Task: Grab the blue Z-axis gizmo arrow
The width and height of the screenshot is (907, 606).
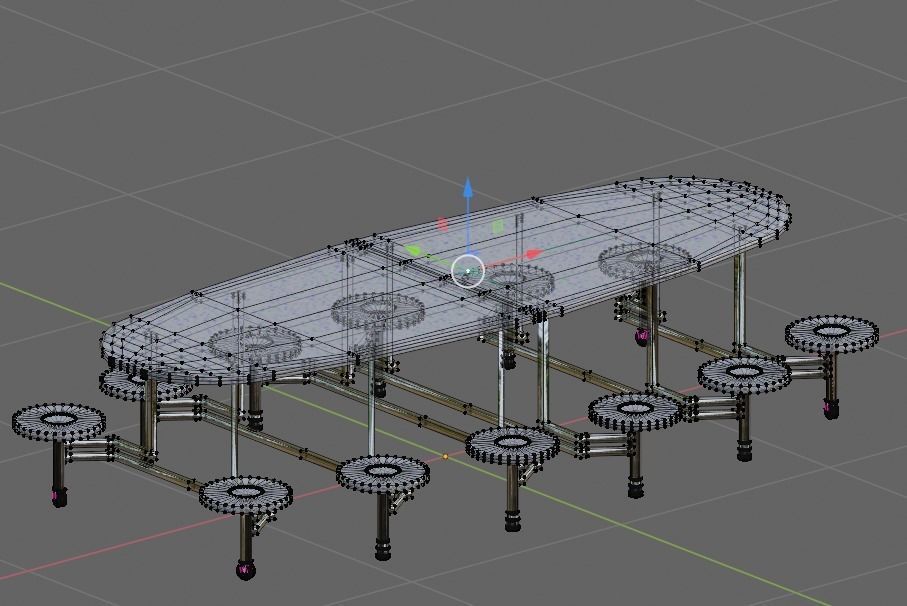Action: pyautogui.click(x=468, y=189)
